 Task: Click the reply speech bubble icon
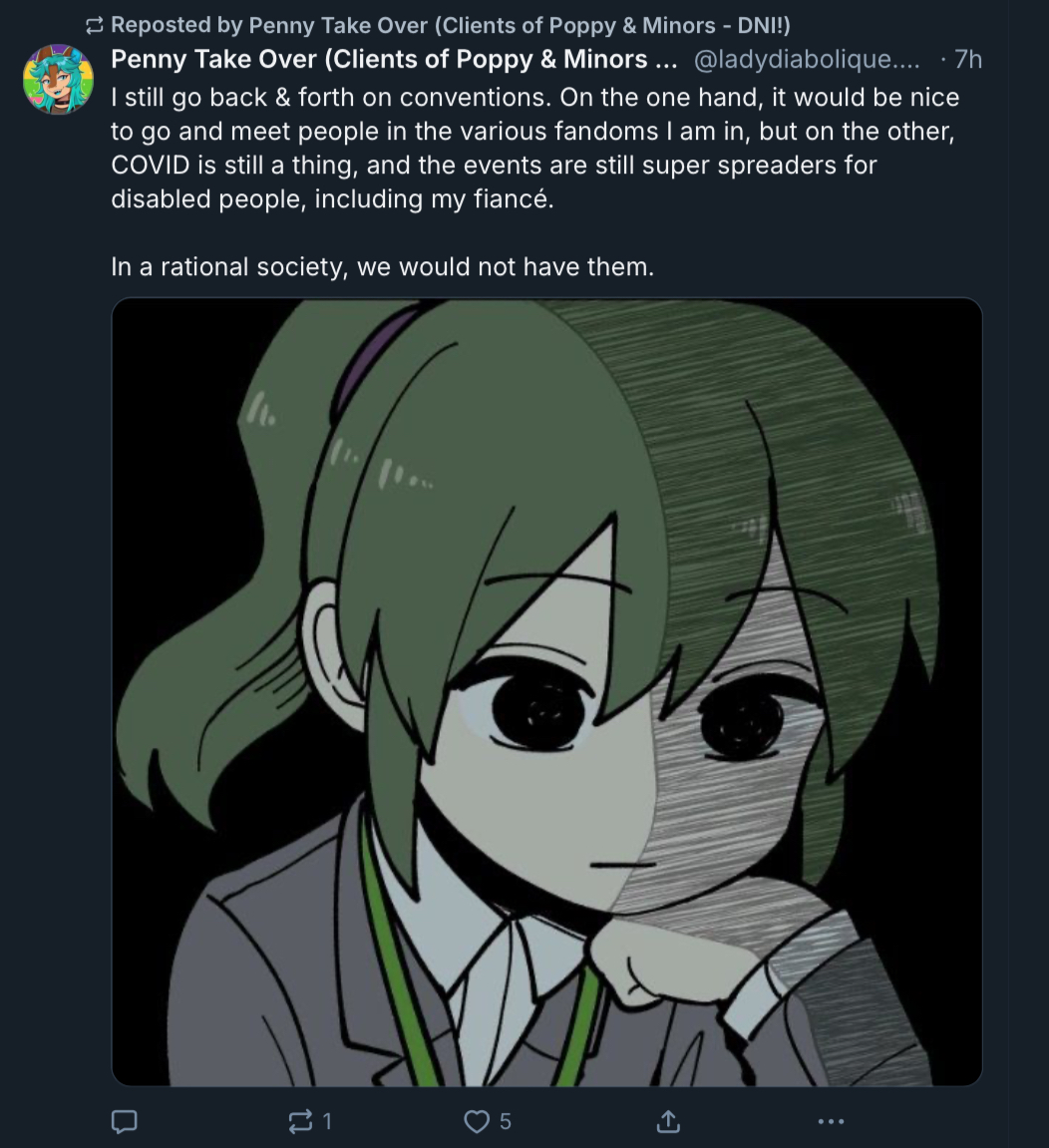[124, 1121]
